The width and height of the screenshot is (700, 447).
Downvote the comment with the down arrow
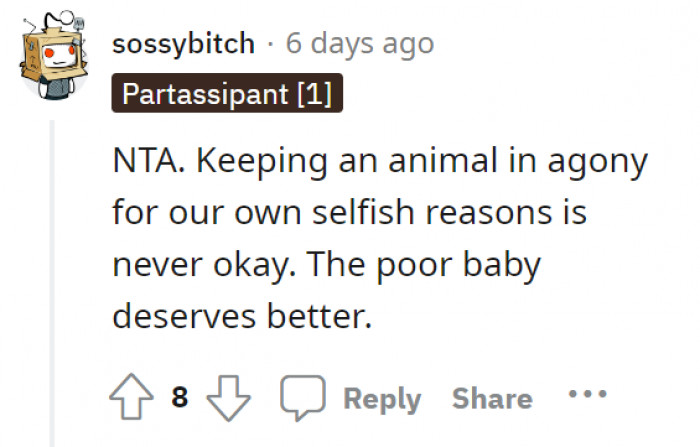[x=229, y=398]
